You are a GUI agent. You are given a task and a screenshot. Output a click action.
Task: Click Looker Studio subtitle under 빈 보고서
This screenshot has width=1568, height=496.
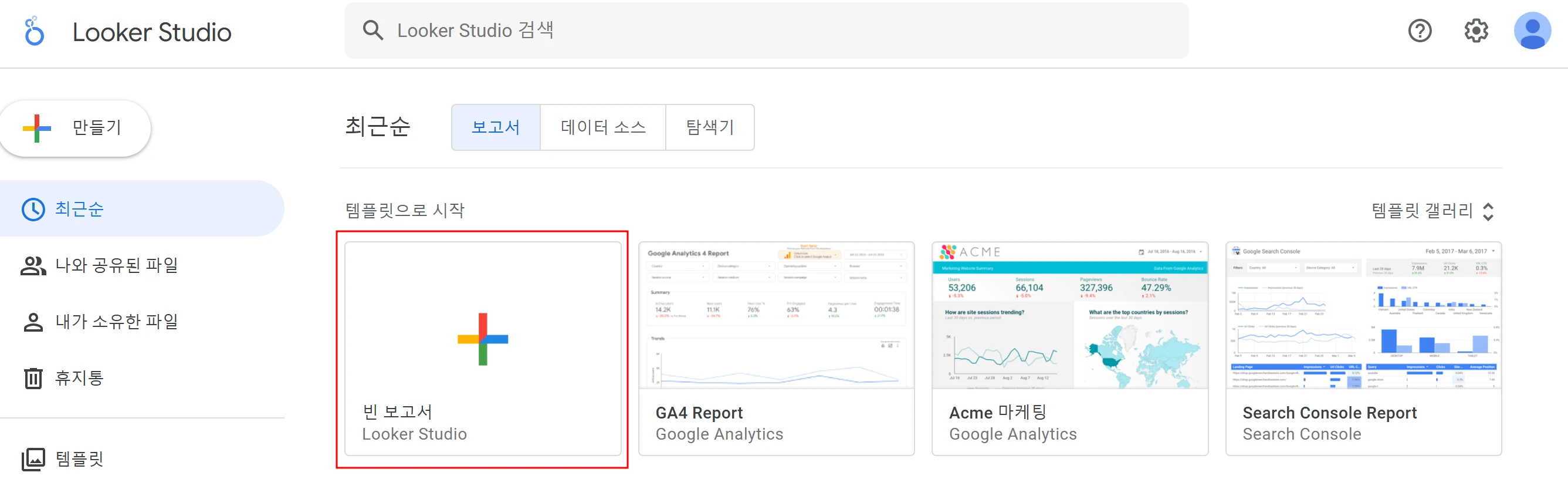[414, 434]
